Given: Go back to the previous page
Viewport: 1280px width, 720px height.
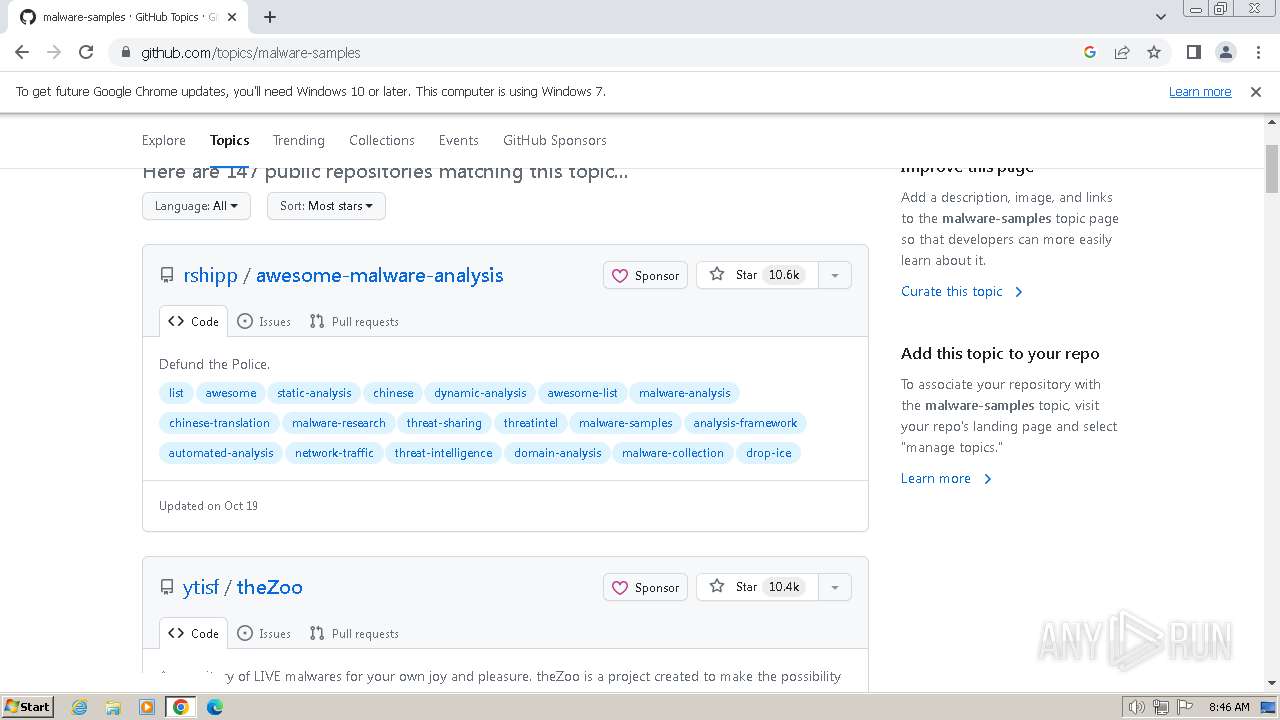Looking at the screenshot, I should 22,52.
